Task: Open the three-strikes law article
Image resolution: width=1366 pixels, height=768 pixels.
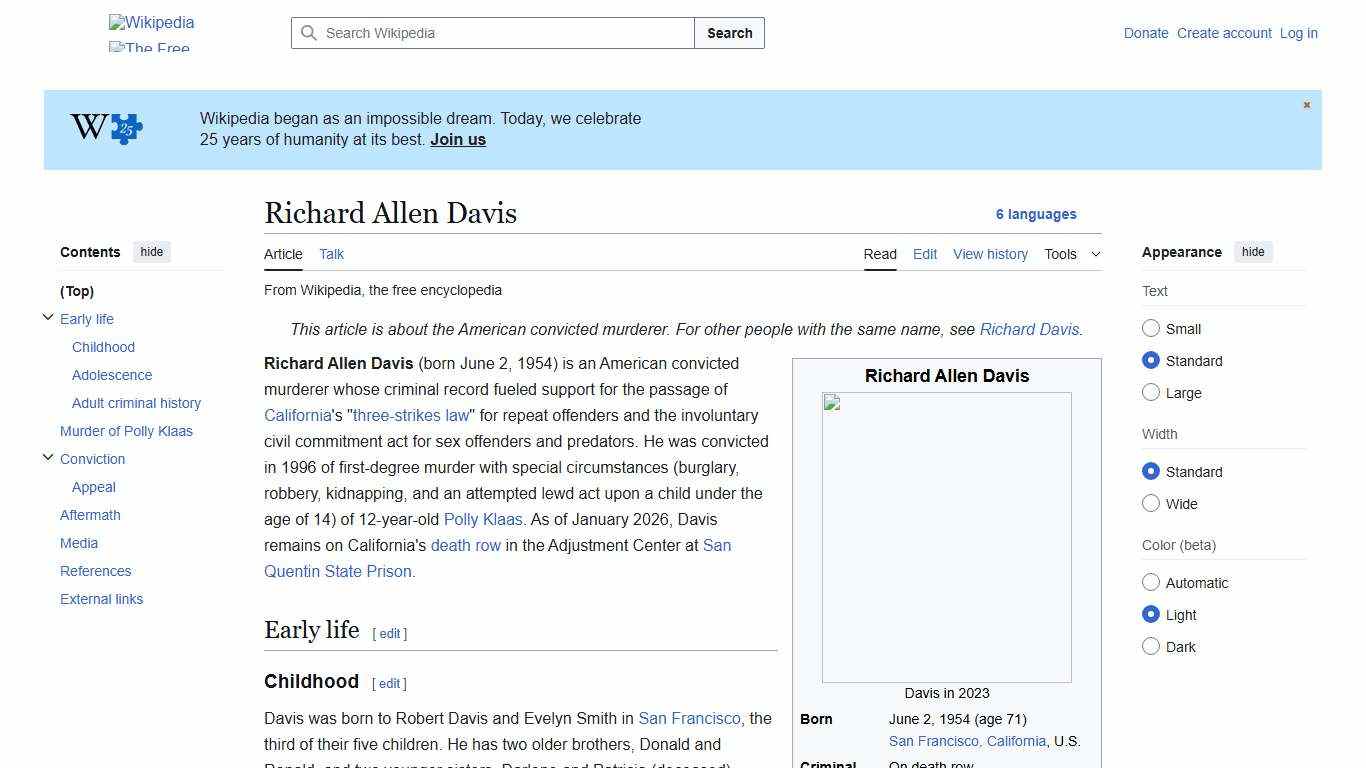Action: [x=410, y=415]
